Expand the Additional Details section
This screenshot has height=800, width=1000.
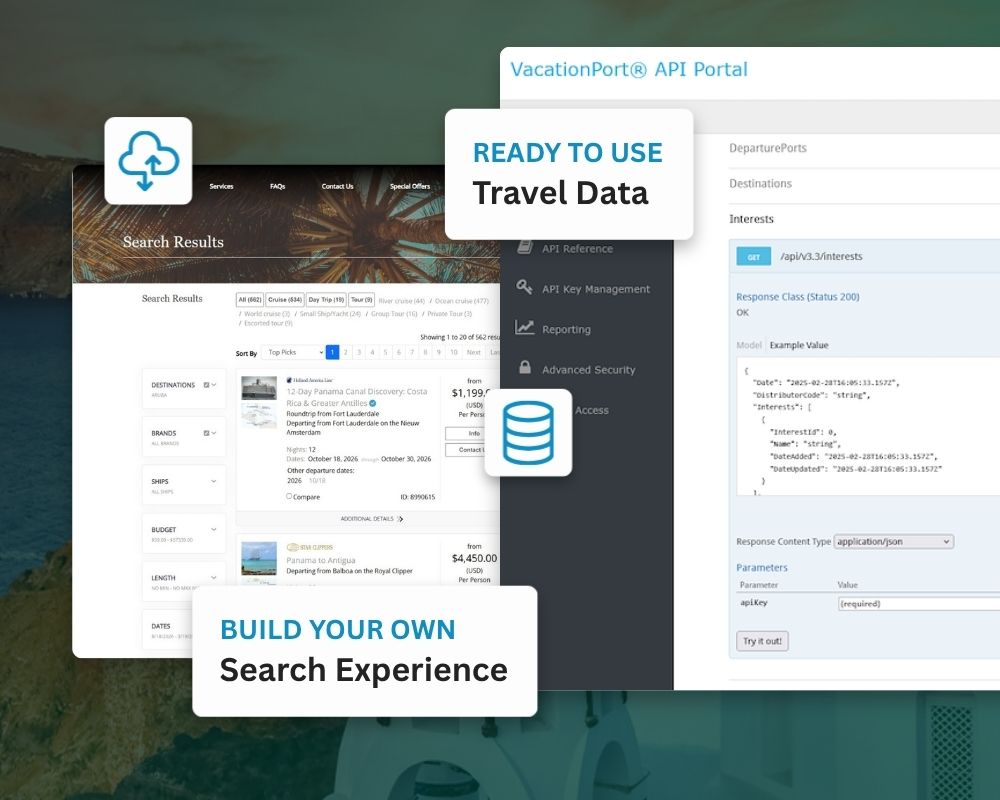click(367, 519)
